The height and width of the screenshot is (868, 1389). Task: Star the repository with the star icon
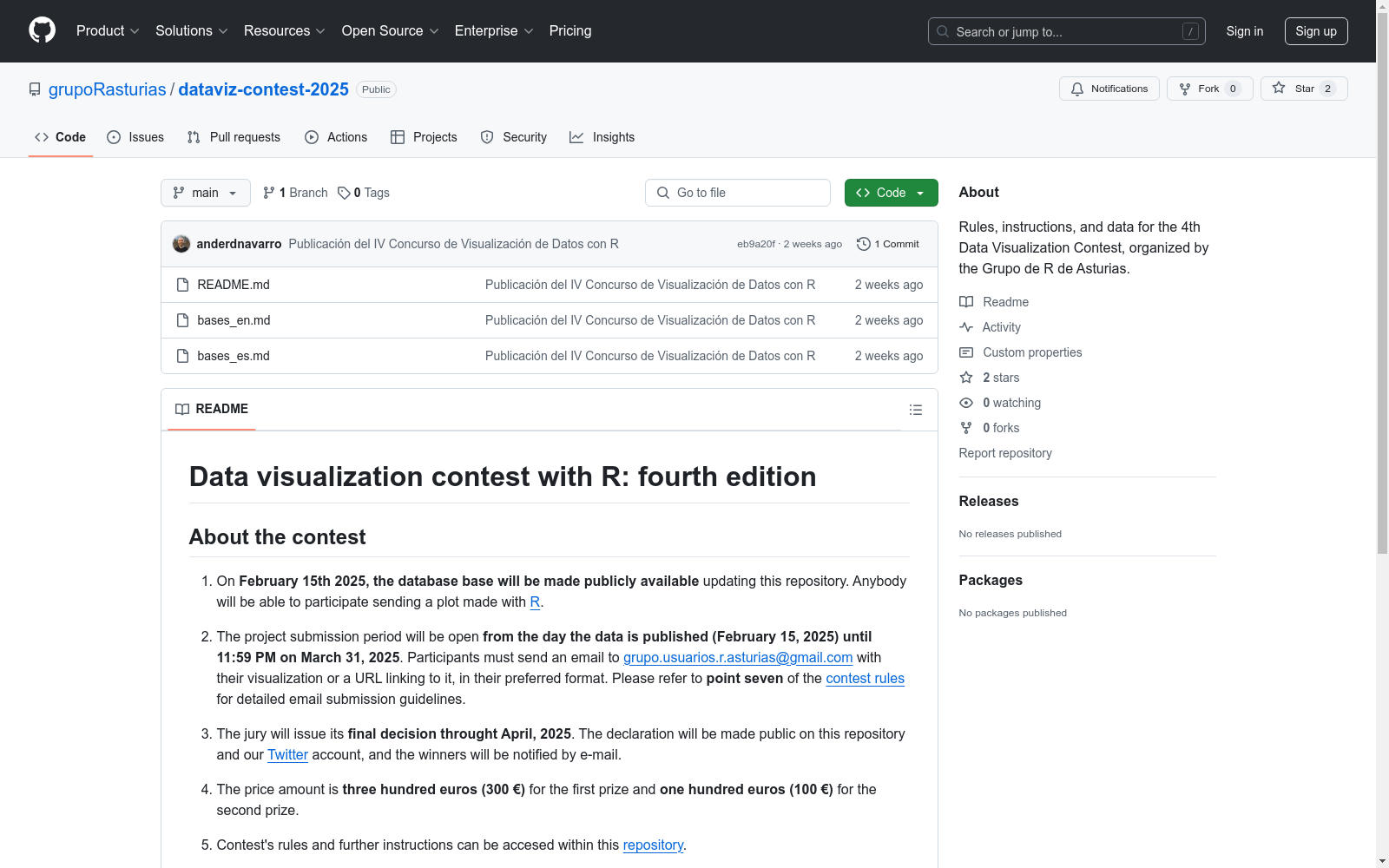[1279, 88]
